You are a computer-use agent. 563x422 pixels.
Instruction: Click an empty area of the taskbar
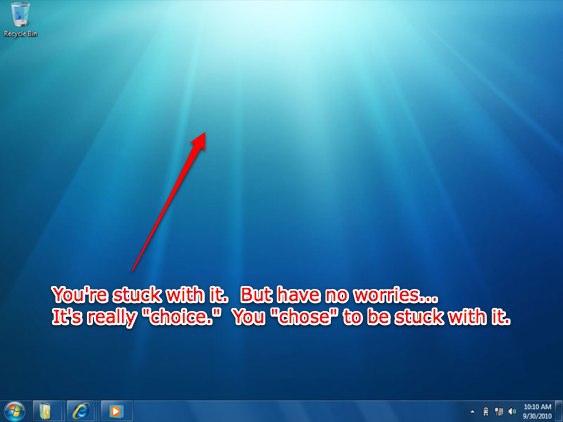point(287,411)
